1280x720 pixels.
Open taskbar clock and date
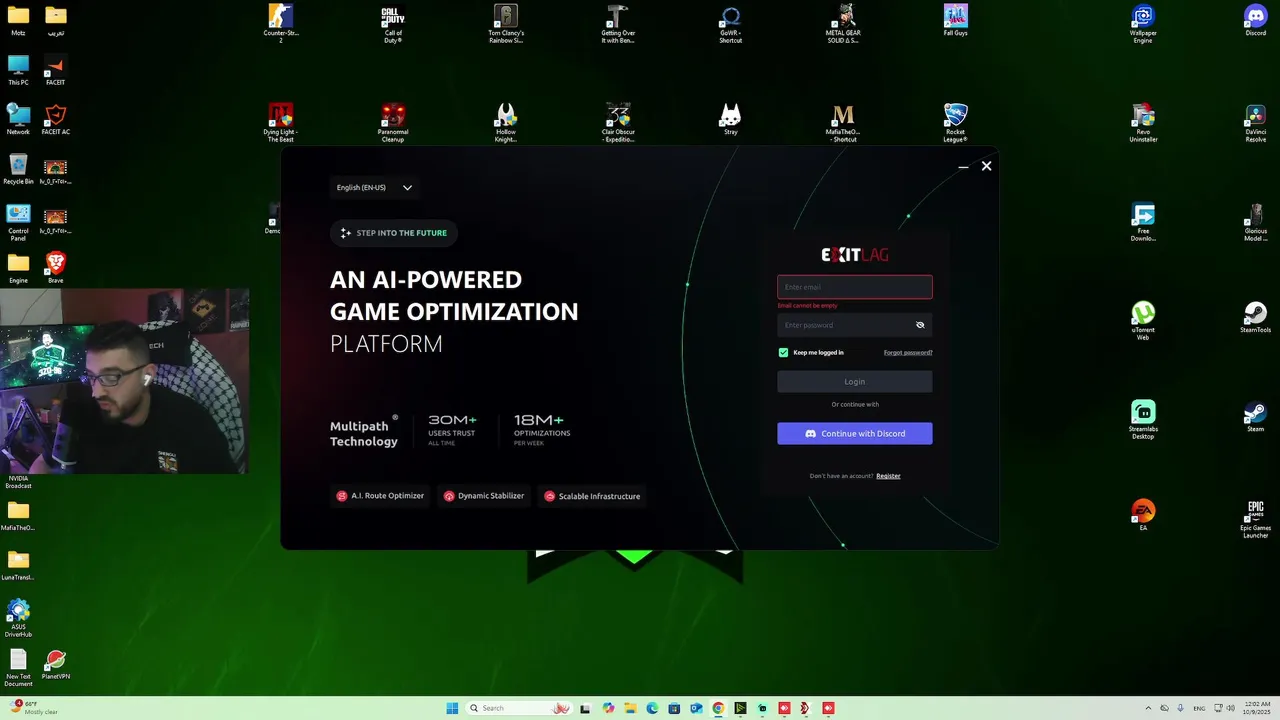(x=1258, y=708)
